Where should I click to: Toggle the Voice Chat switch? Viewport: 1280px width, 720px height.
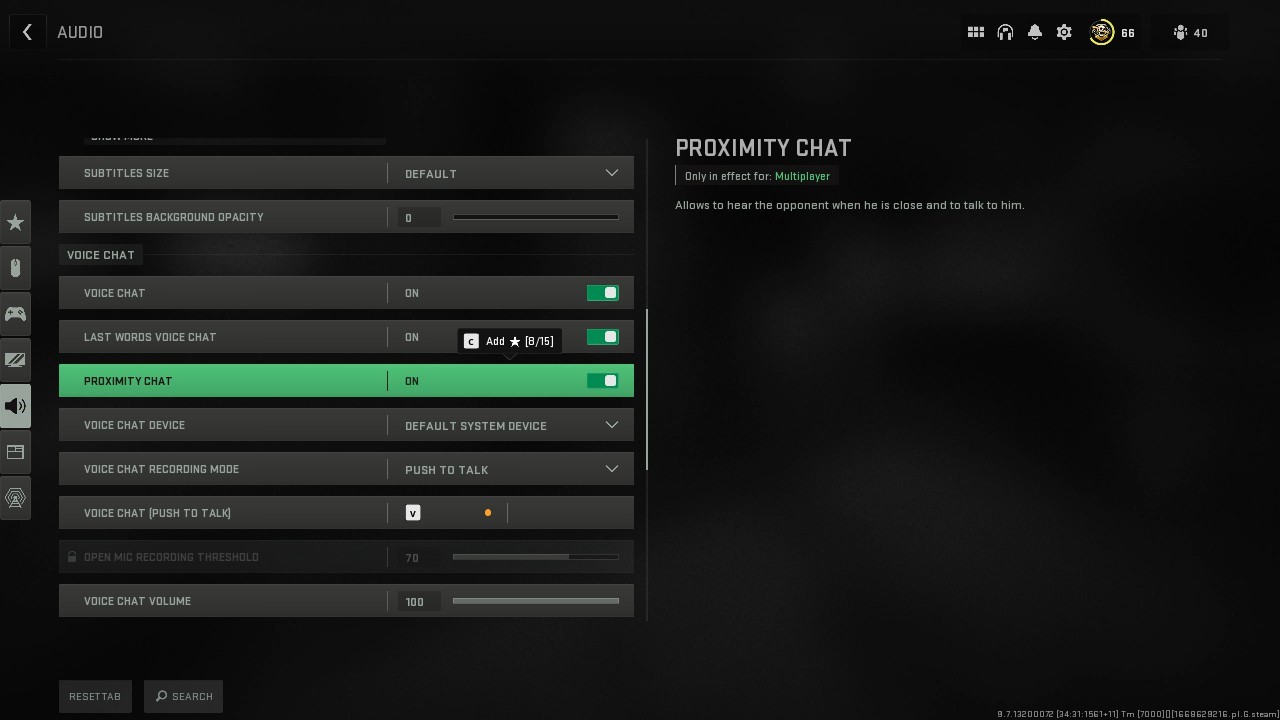tap(602, 293)
